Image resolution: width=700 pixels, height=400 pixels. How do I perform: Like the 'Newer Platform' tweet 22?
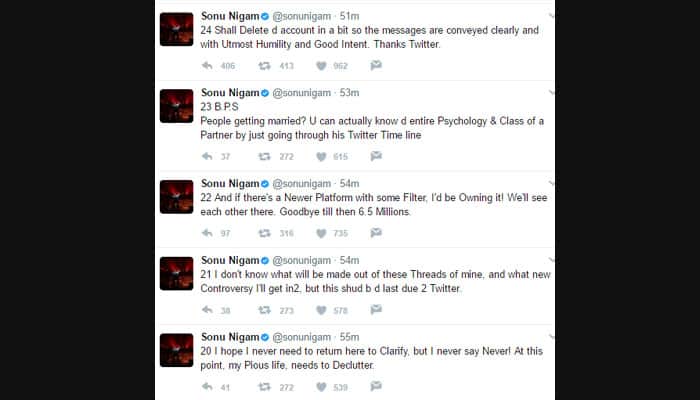pyautogui.click(x=322, y=232)
